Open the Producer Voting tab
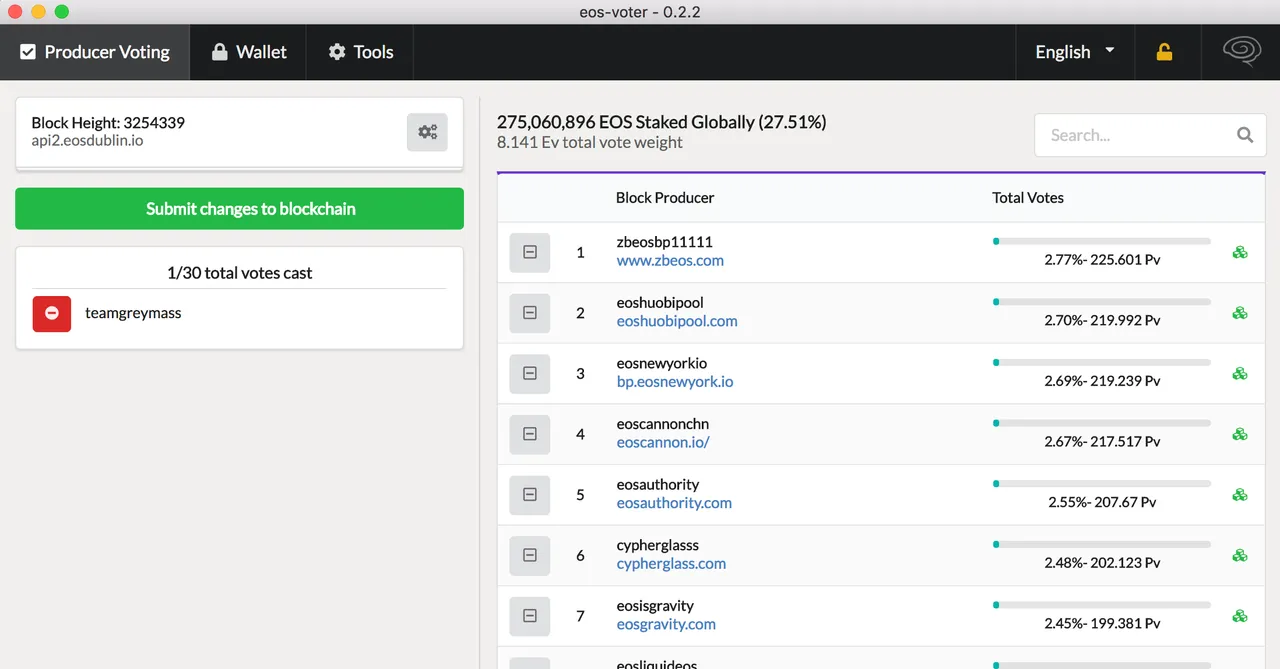This screenshot has height=669, width=1280. pos(95,52)
